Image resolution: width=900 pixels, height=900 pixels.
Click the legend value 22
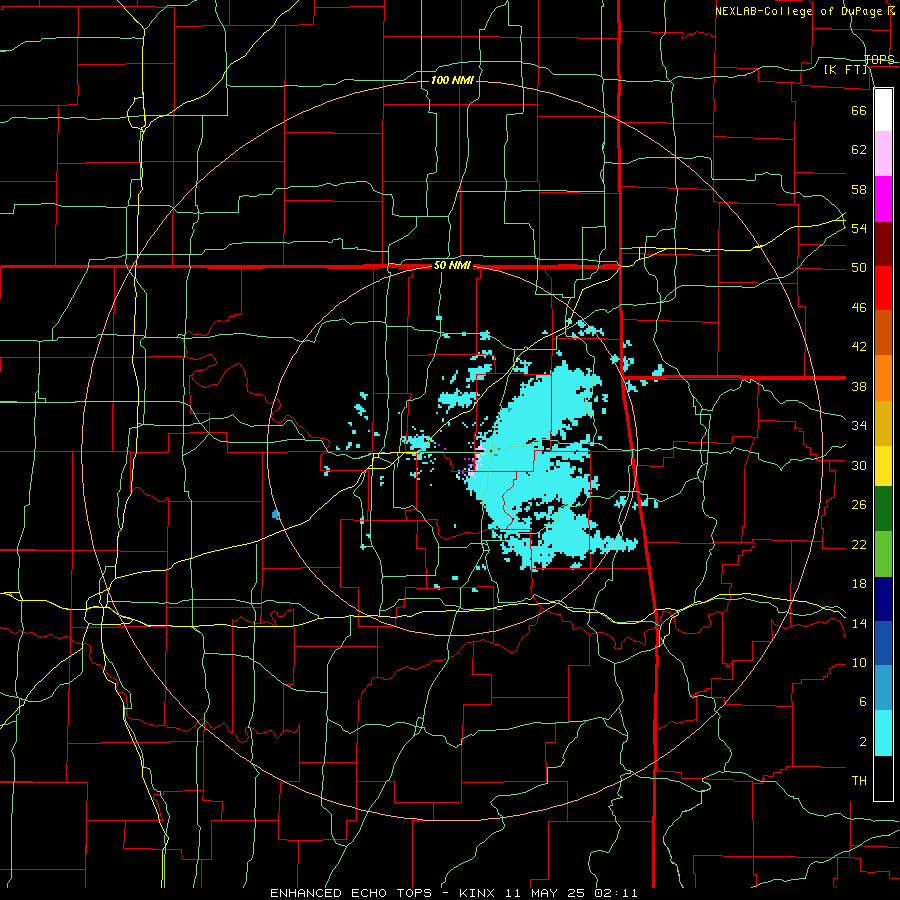(859, 545)
